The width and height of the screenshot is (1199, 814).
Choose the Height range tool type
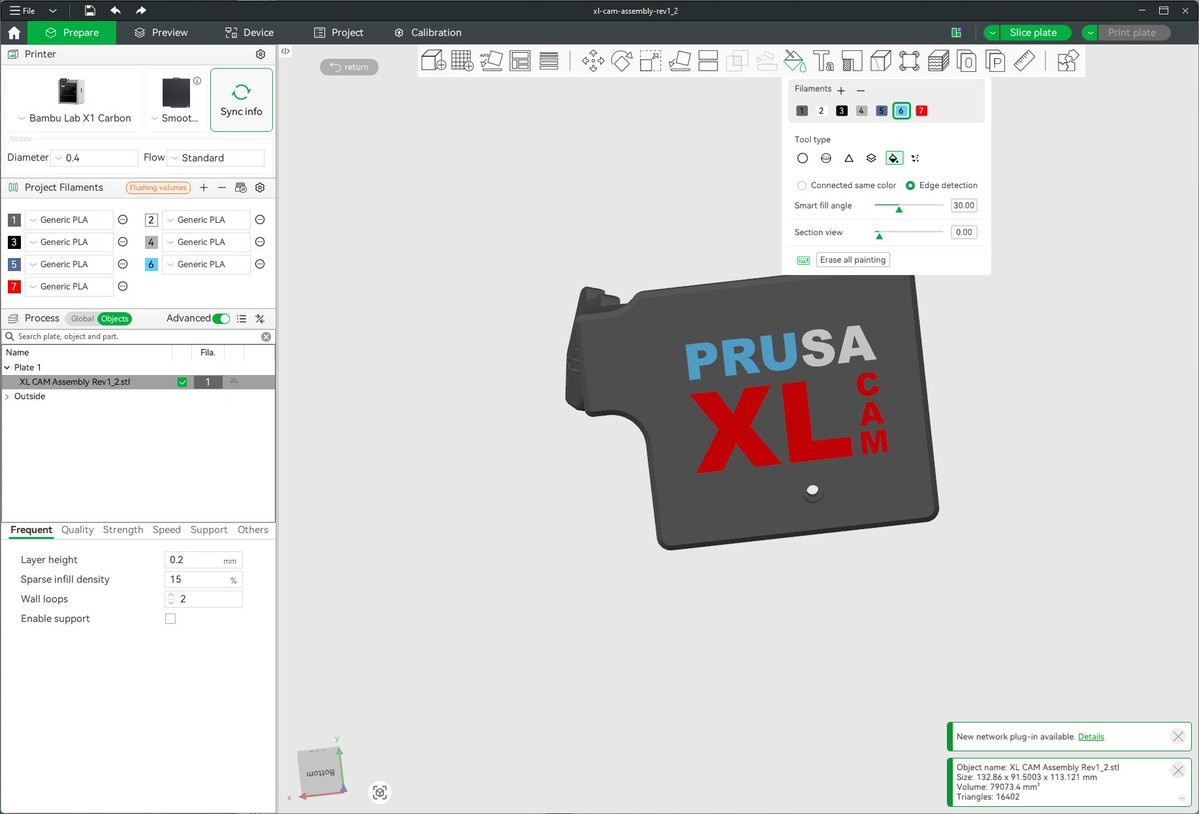pyautogui.click(x=871, y=158)
